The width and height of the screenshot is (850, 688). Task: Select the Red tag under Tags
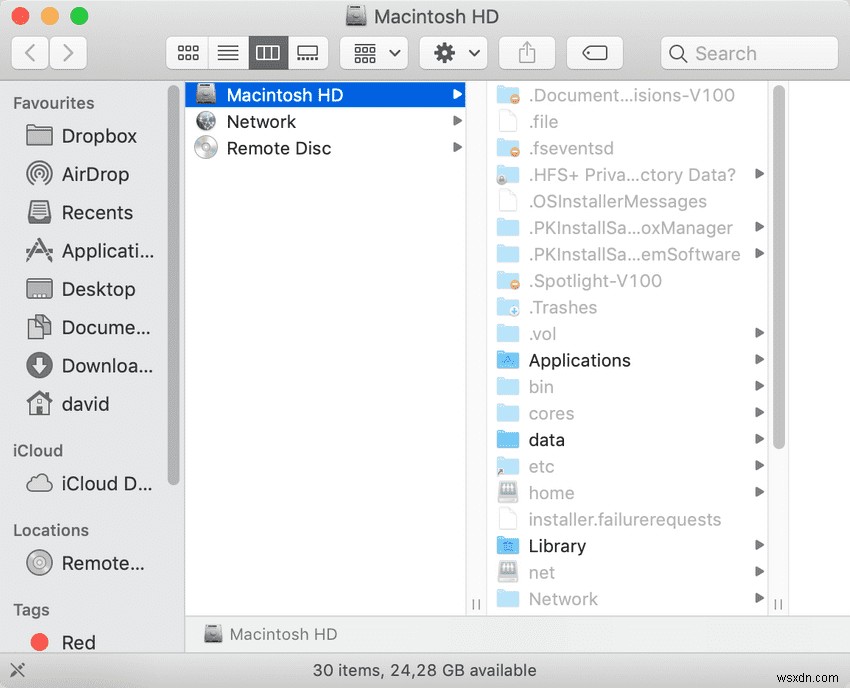pyautogui.click(x=77, y=642)
